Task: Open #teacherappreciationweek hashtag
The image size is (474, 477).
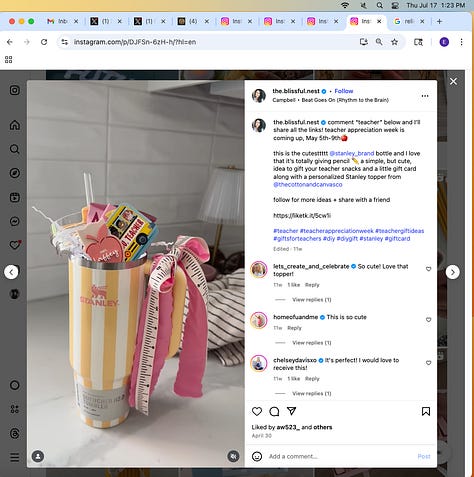Action: tap(336, 231)
